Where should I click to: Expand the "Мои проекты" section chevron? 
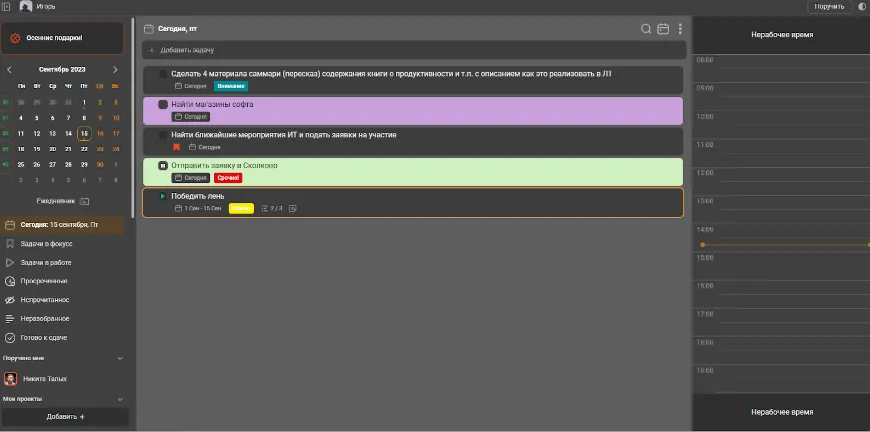[x=120, y=399]
